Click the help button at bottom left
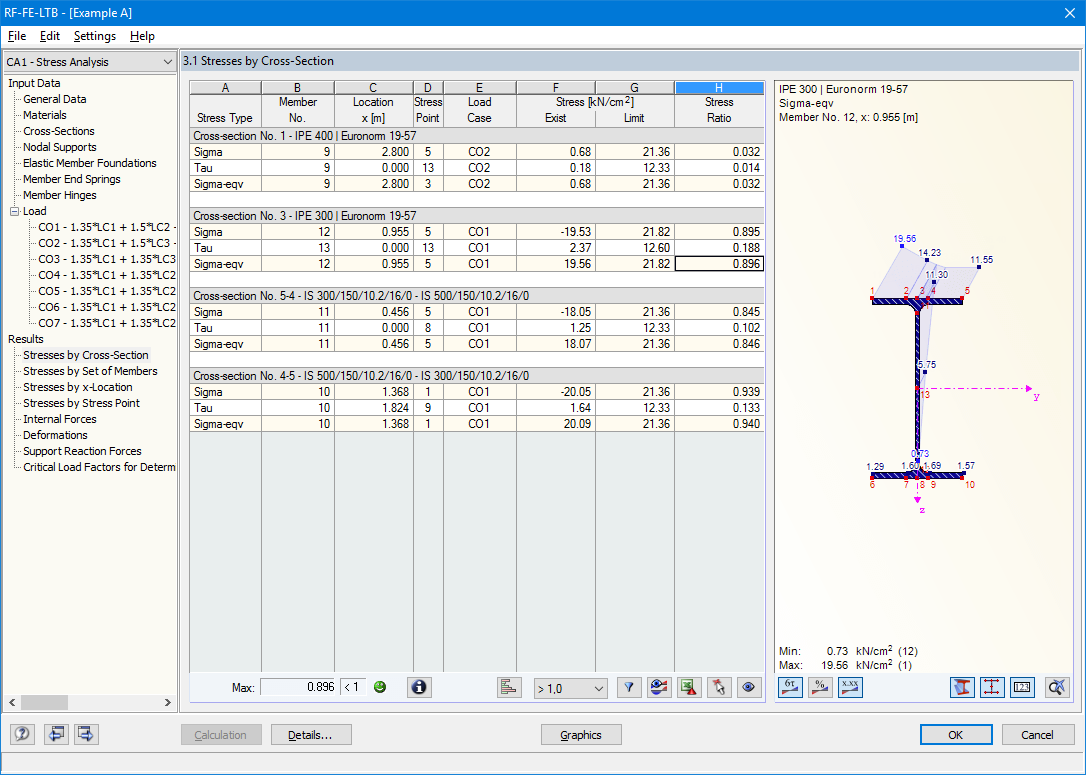This screenshot has width=1086, height=775. (x=22, y=735)
